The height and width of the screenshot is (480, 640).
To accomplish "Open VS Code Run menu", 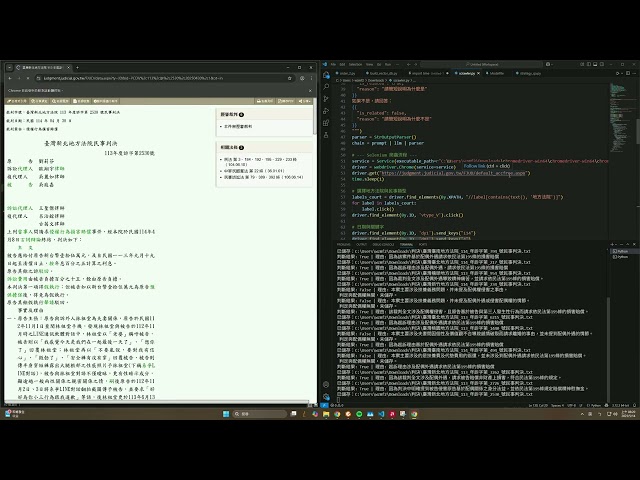I will pyautogui.click(x=388, y=64).
